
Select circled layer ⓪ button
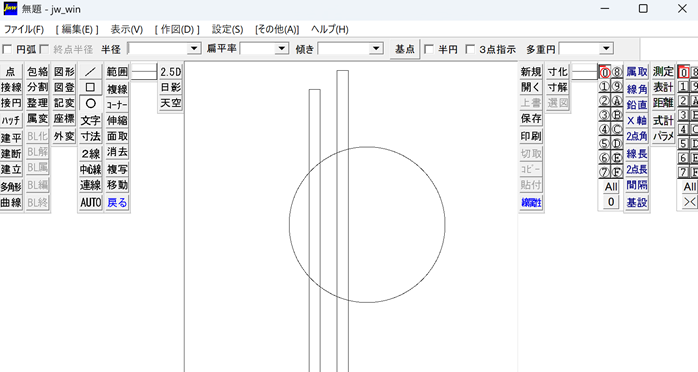(604, 72)
